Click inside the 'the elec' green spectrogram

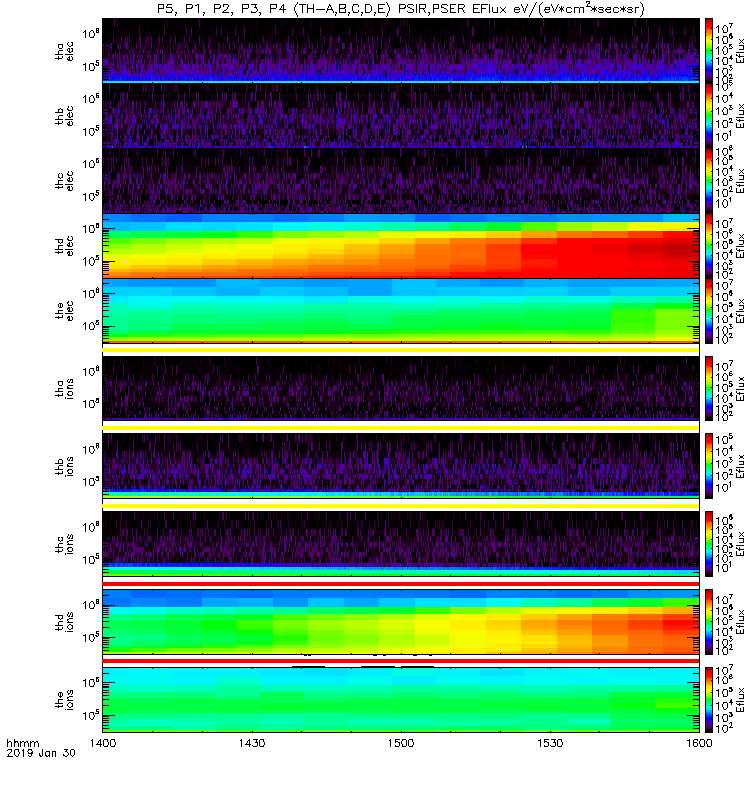click(401, 311)
